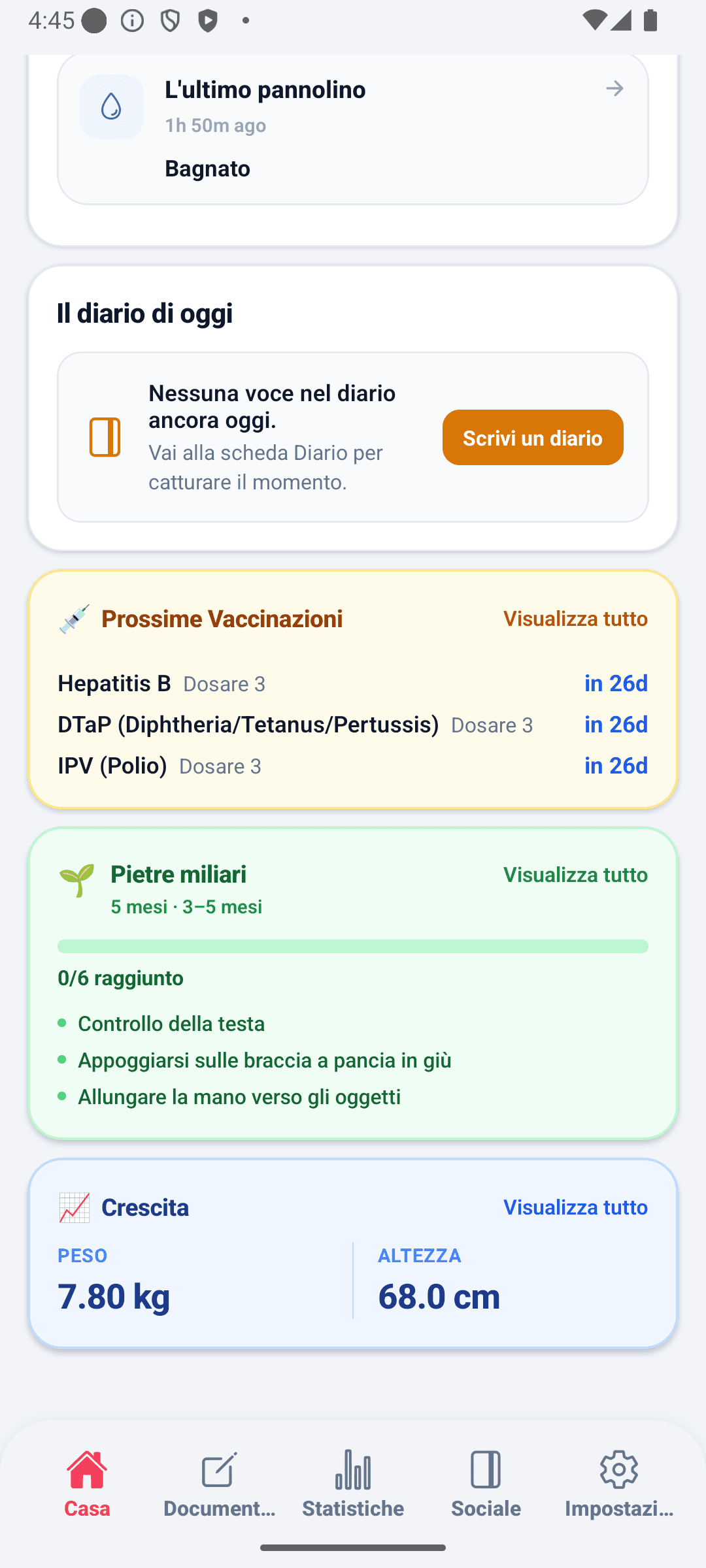Click Scrivi un diario button
This screenshot has height=1568, width=706.
tap(533, 438)
